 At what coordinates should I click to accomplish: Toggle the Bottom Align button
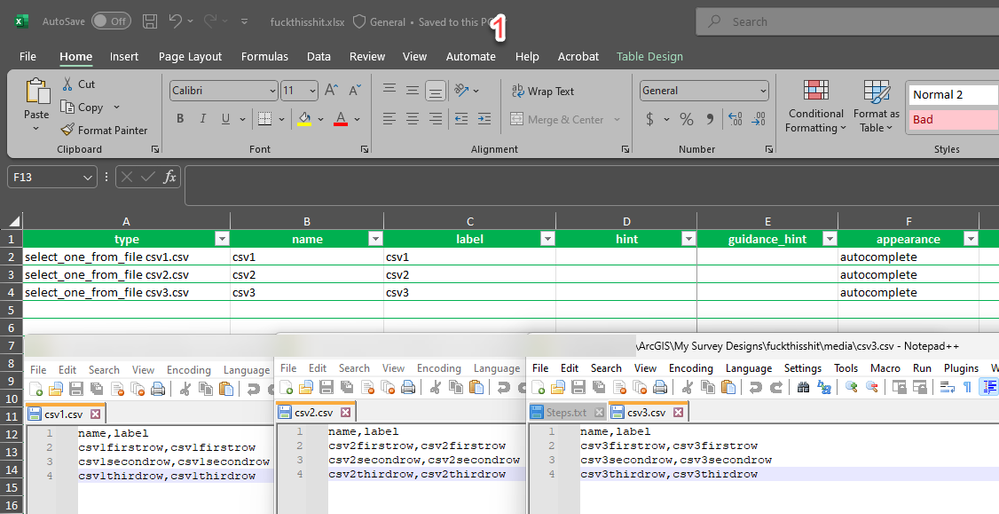click(x=435, y=91)
